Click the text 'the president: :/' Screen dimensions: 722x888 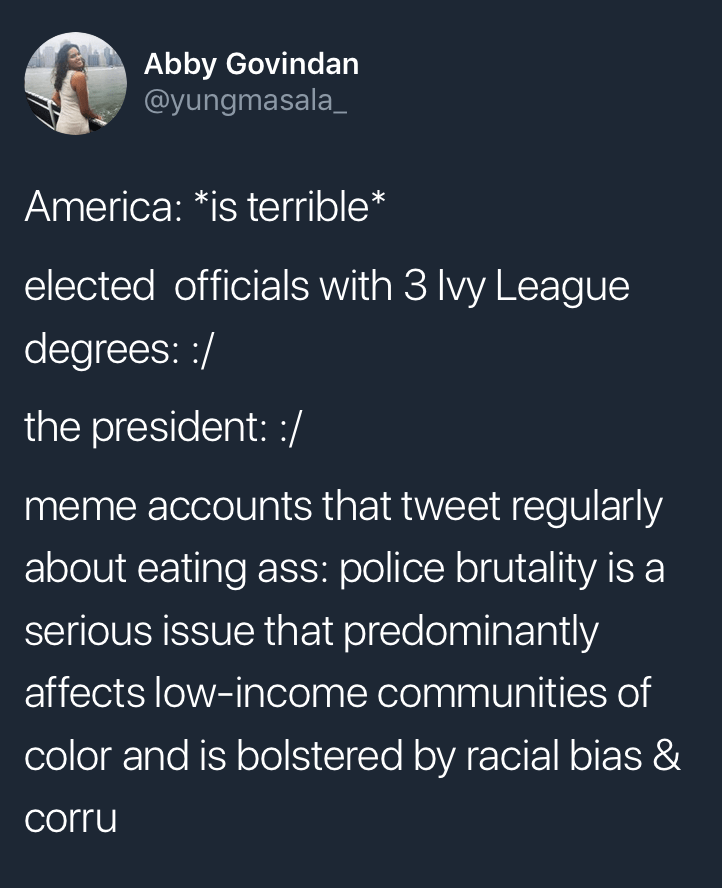click(x=162, y=429)
